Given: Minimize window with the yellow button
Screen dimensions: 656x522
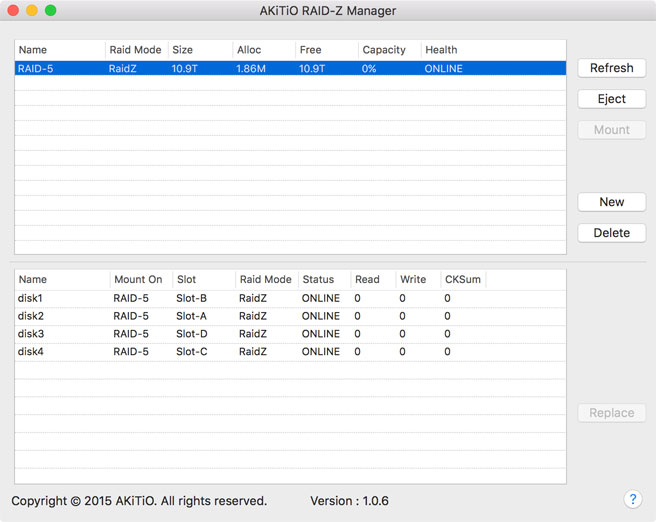Looking at the screenshot, I should coord(31,10).
